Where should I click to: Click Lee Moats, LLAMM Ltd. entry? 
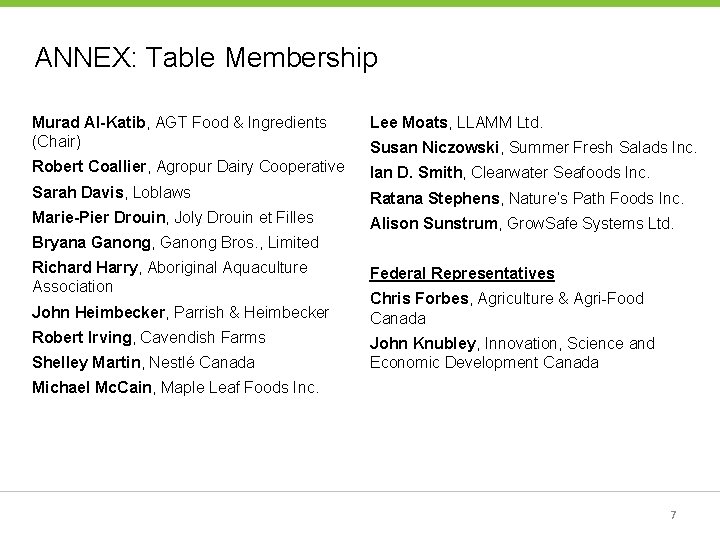456,123
